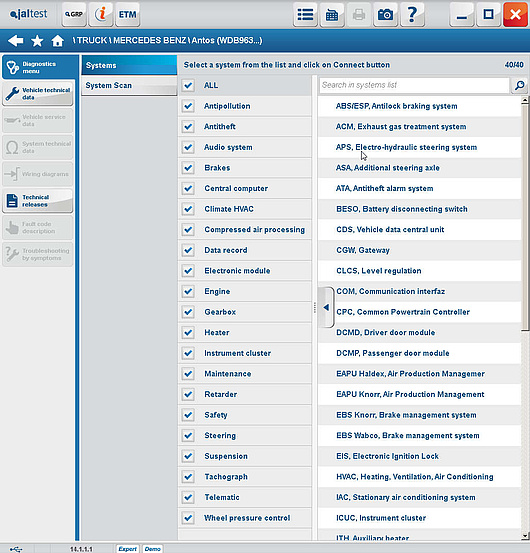Screen dimensions: 530x553
Task: Uncheck the Antipollution checkbox
Action: click(x=188, y=106)
